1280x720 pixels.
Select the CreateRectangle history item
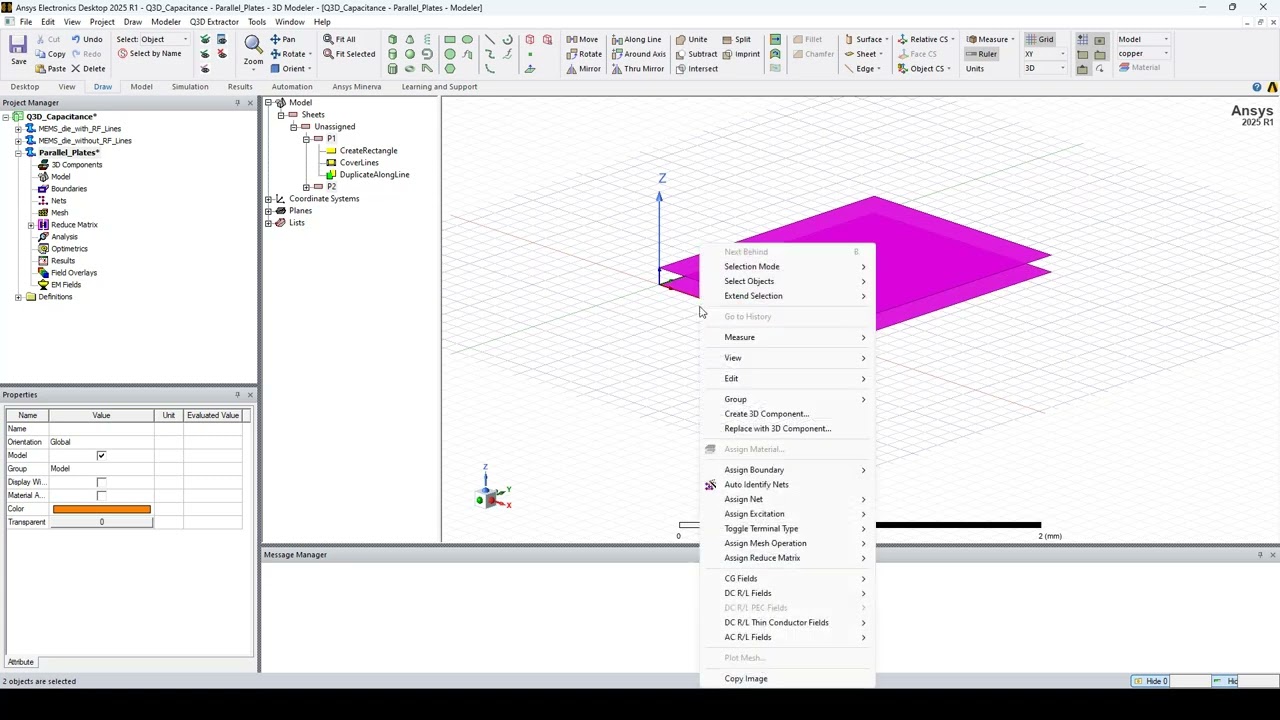pos(368,151)
